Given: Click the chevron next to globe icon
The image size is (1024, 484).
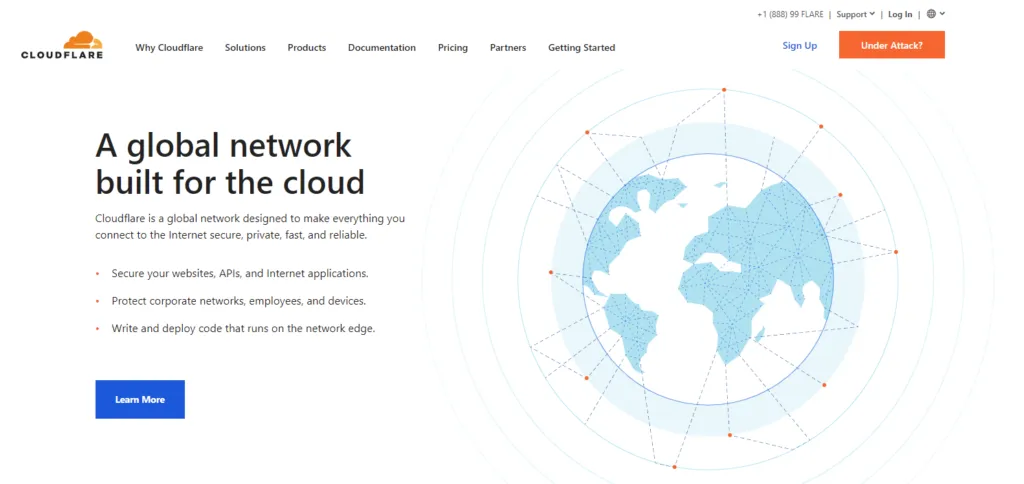Looking at the screenshot, I should [x=942, y=14].
